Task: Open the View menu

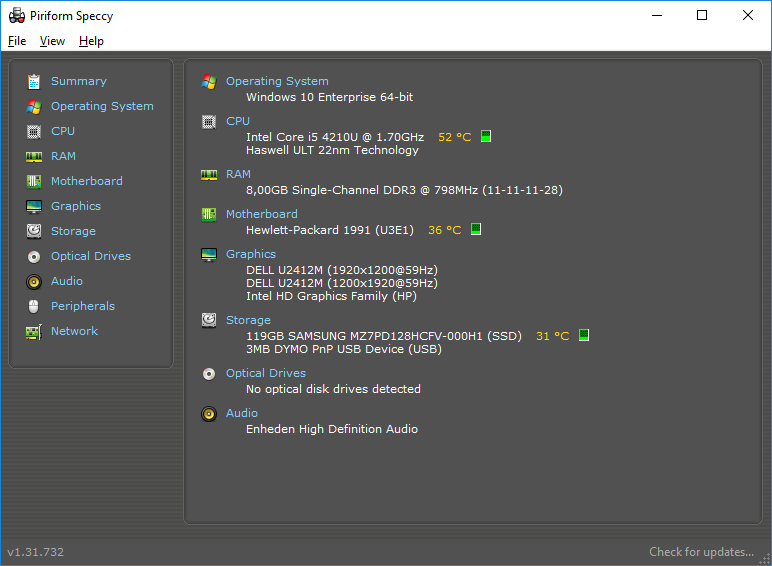Action: [52, 41]
